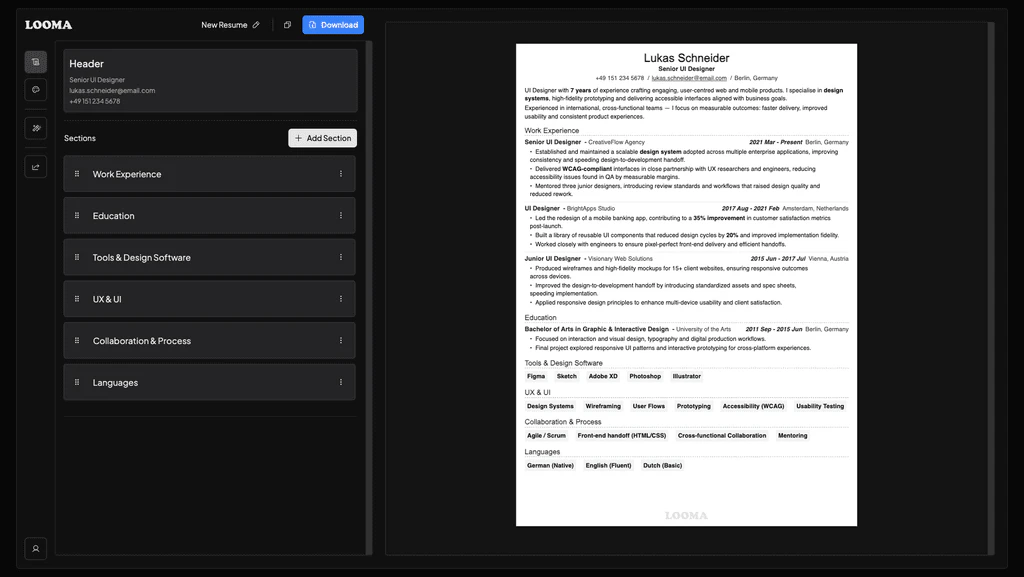Grab the Work Experience drag handle
Screen dimensions: 1024x577
coord(77,173)
